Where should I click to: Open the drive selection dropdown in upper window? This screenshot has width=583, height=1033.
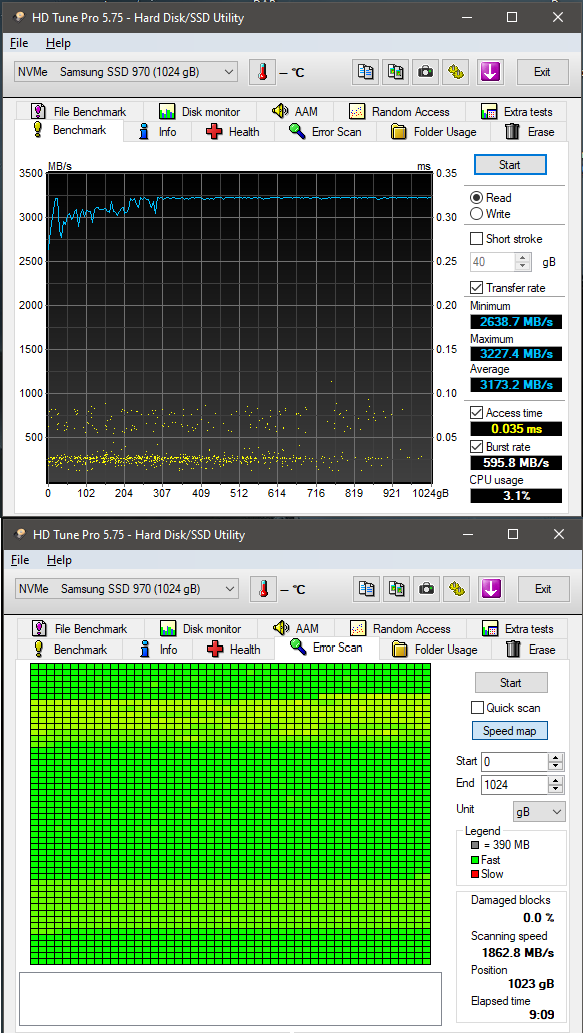[x=125, y=72]
